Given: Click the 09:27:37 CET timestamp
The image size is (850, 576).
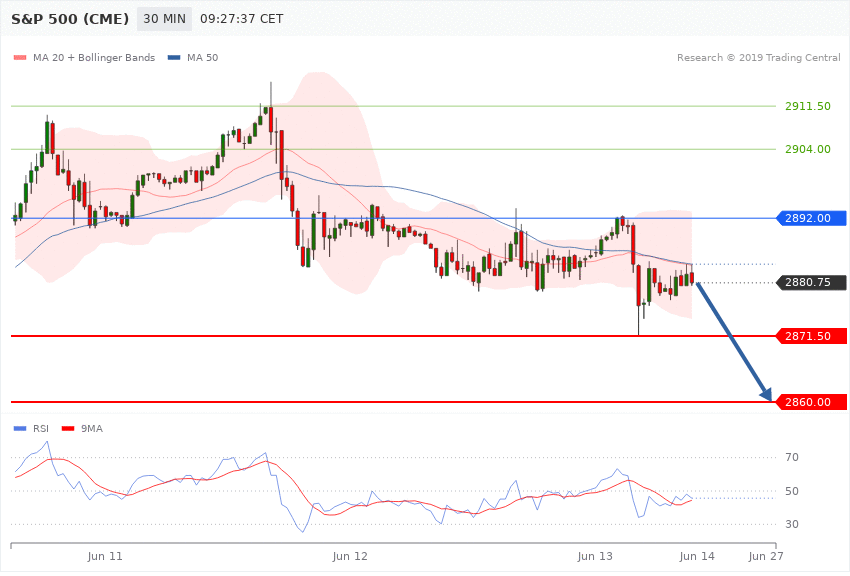Looking at the screenshot, I should [241, 19].
